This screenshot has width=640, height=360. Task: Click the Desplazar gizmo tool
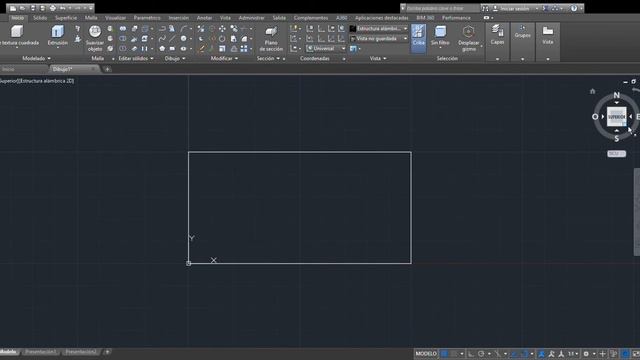469,38
